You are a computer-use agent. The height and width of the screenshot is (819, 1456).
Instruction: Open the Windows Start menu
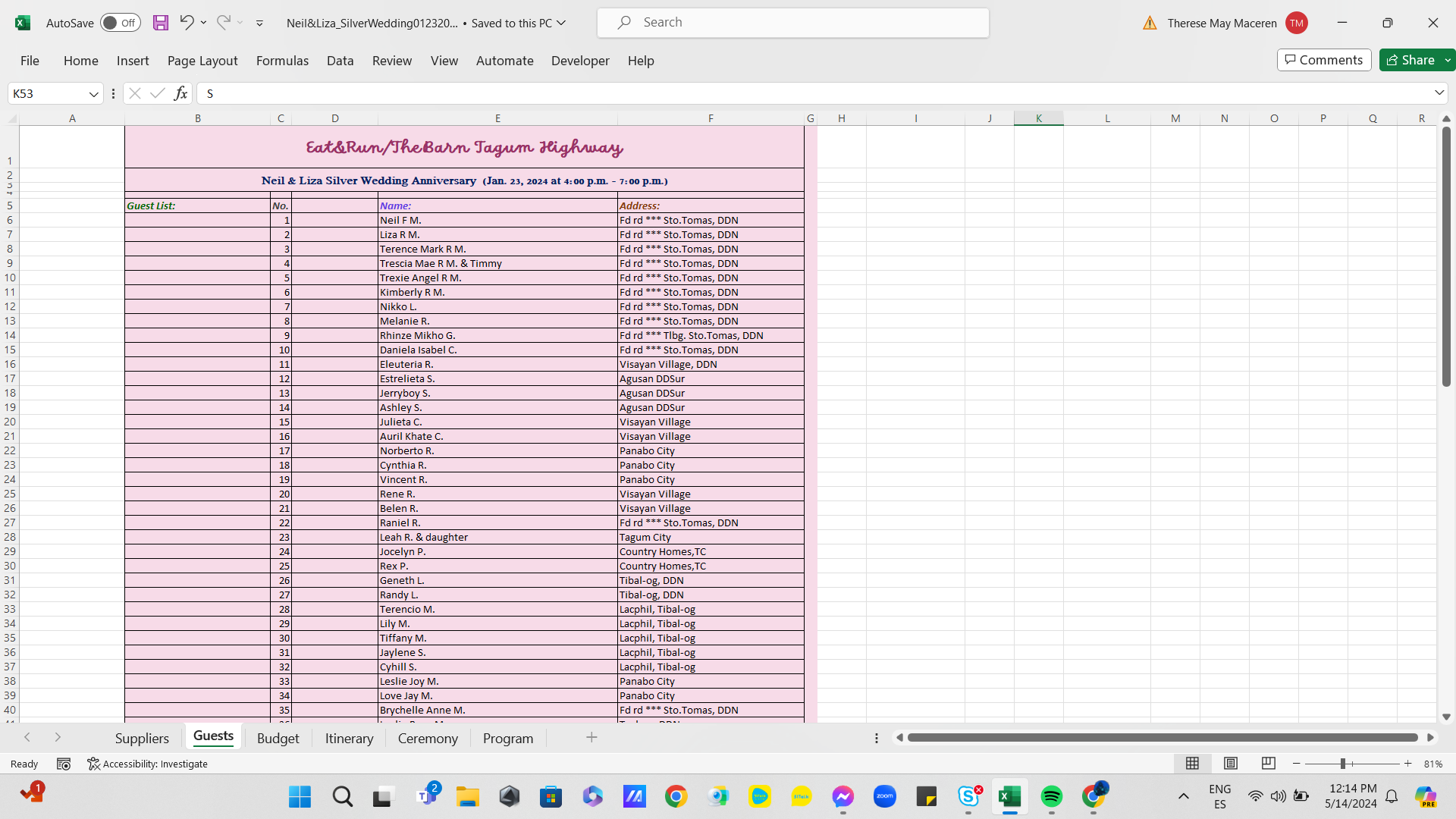[300, 796]
